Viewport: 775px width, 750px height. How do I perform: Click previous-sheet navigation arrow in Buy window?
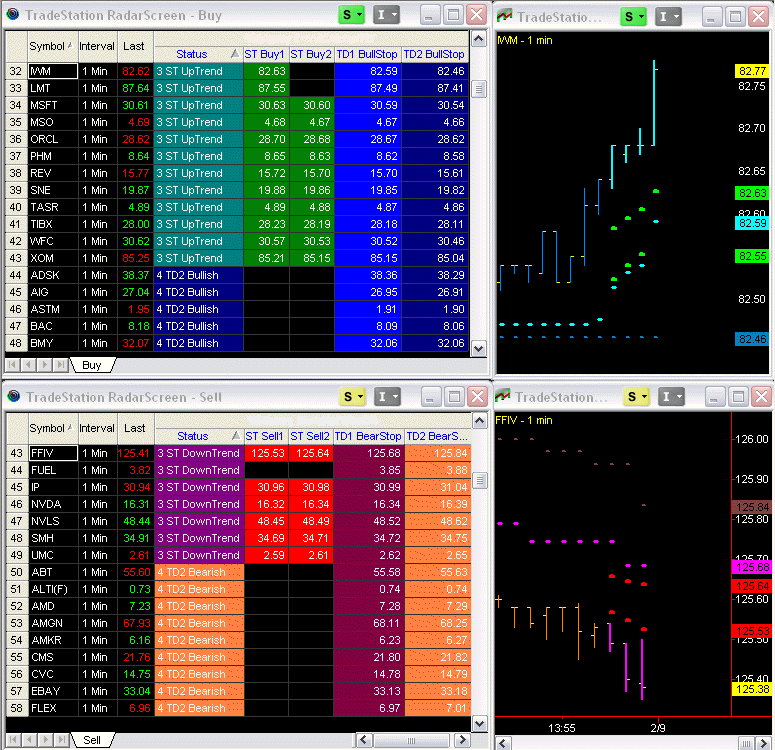tap(29, 365)
